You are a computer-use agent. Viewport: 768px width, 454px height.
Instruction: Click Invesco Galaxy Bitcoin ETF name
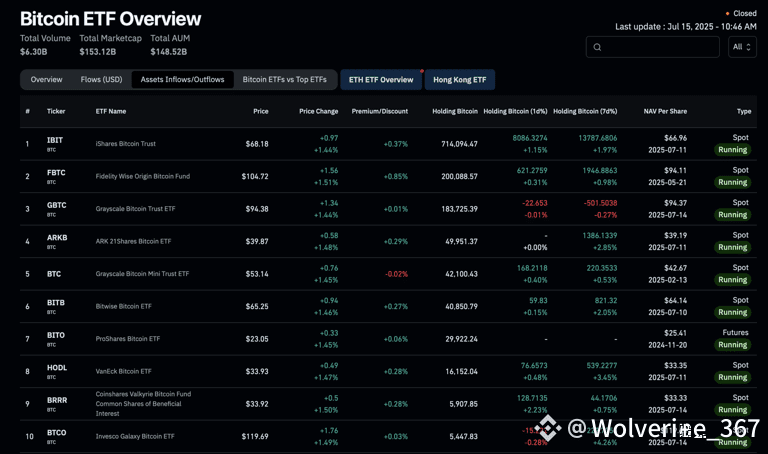pyautogui.click(x=135, y=436)
